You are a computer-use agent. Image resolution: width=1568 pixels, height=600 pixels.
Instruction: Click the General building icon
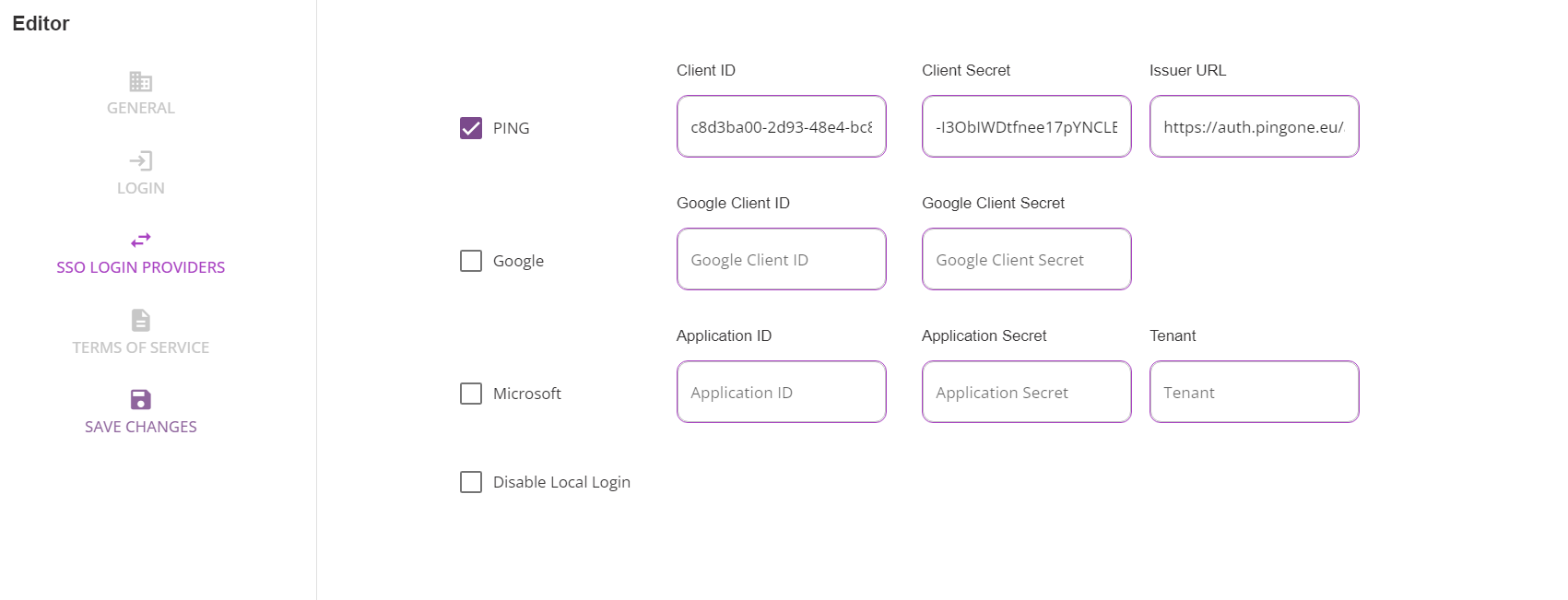click(140, 82)
